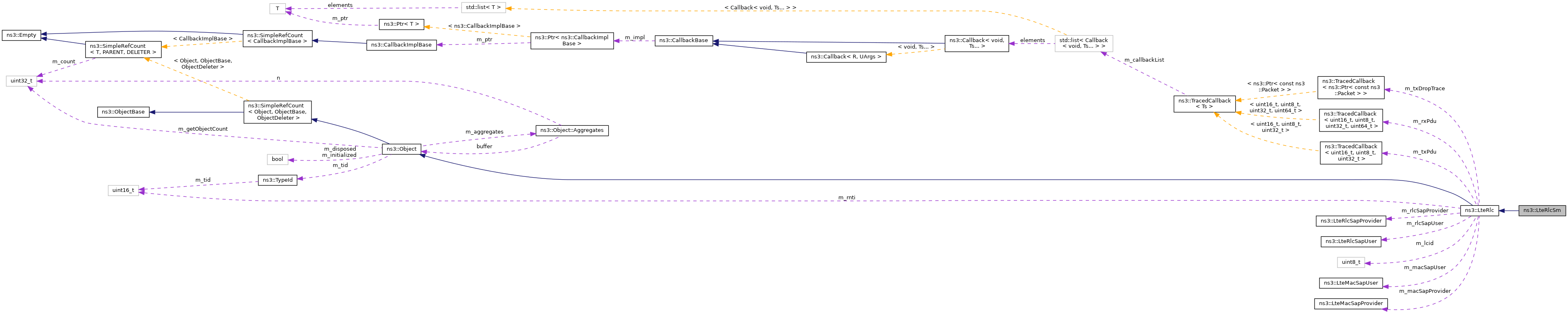Open TracedCallback with uint64_t parameter node

click(x=1351, y=120)
